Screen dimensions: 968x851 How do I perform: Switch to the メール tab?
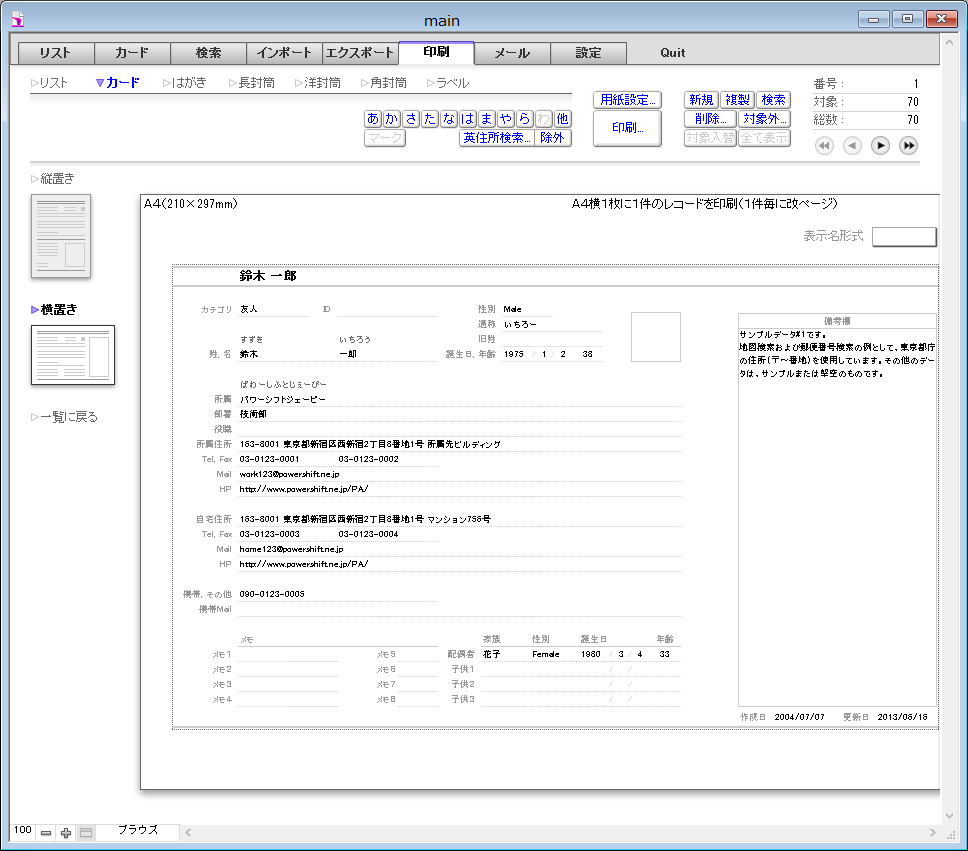[512, 53]
